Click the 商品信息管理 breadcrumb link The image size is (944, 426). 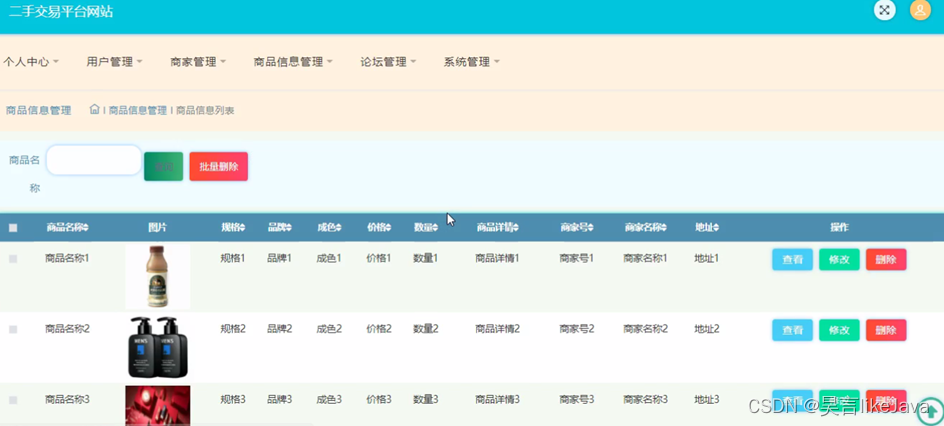coord(138,110)
